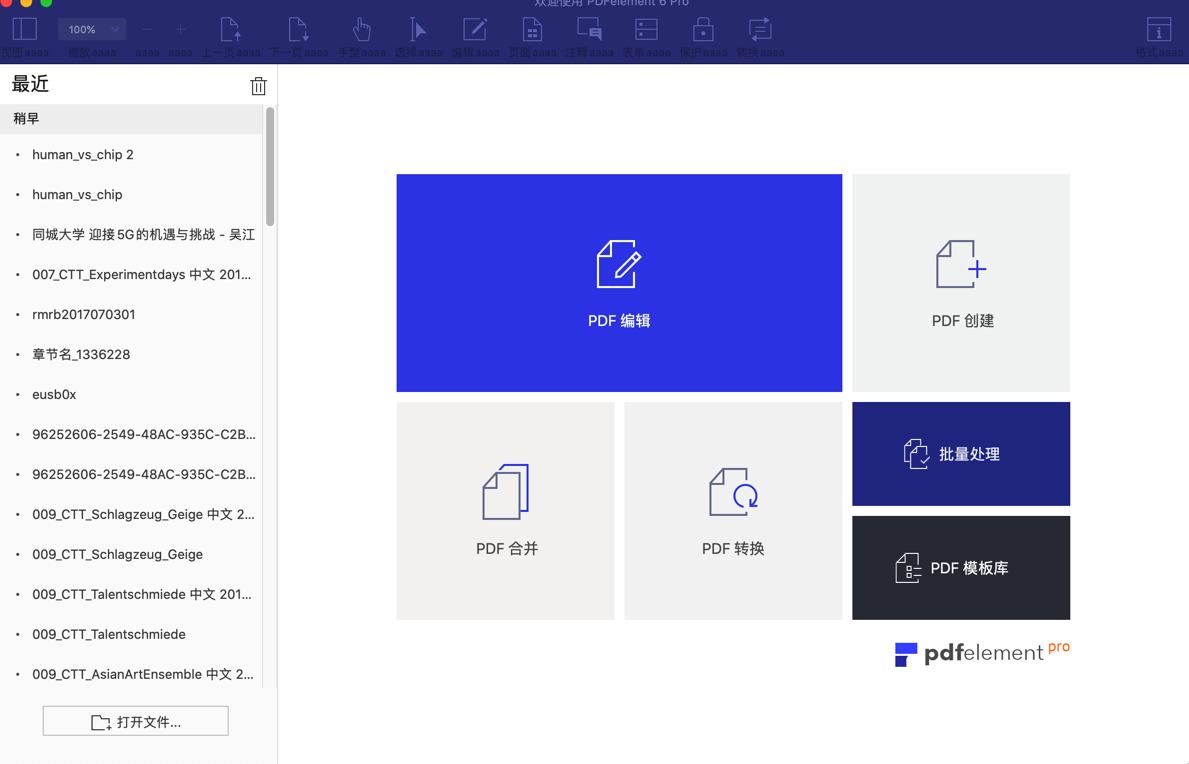The height and width of the screenshot is (764, 1189).
Task: Click the 打开文件... button
Action: (x=136, y=721)
